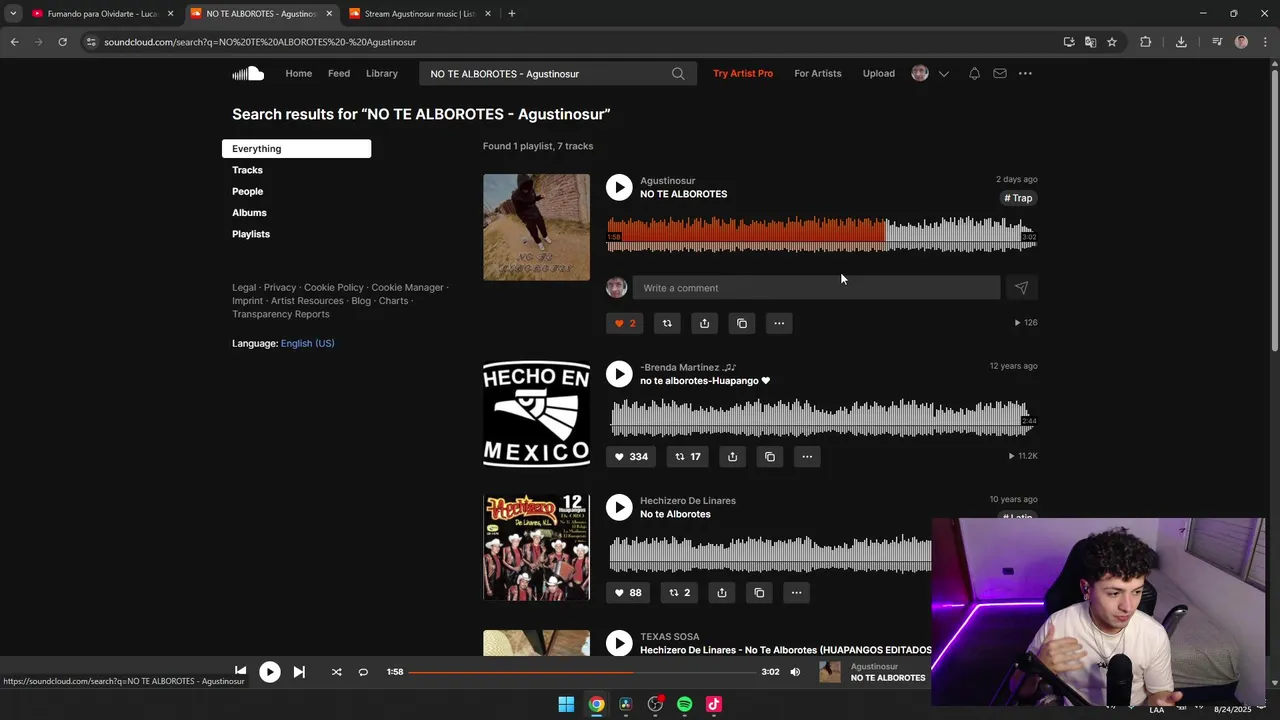Filter results by Albums
Image resolution: width=1280 pixels, height=720 pixels.
(249, 213)
